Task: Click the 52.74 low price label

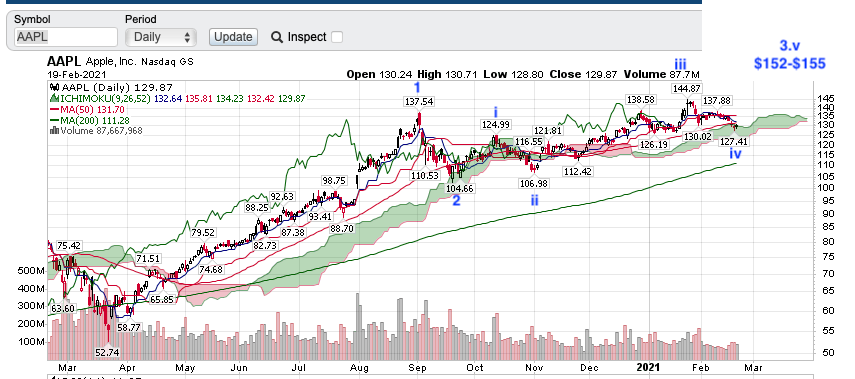Action: [x=107, y=353]
